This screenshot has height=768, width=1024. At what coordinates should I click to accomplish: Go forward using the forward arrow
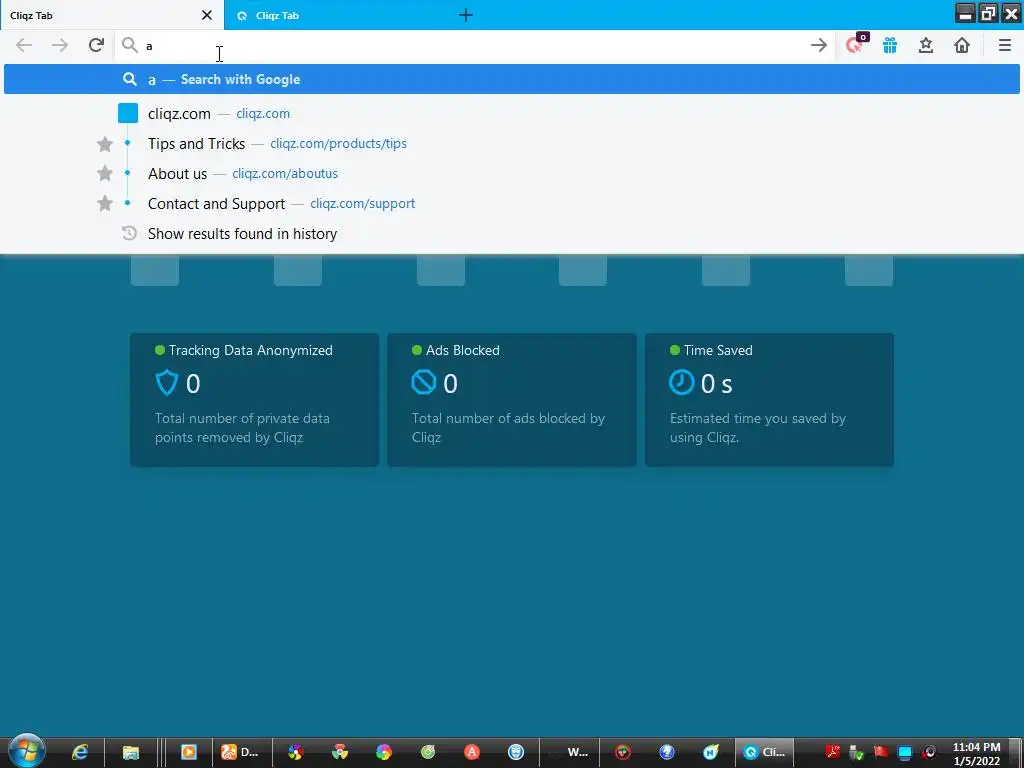click(x=59, y=45)
